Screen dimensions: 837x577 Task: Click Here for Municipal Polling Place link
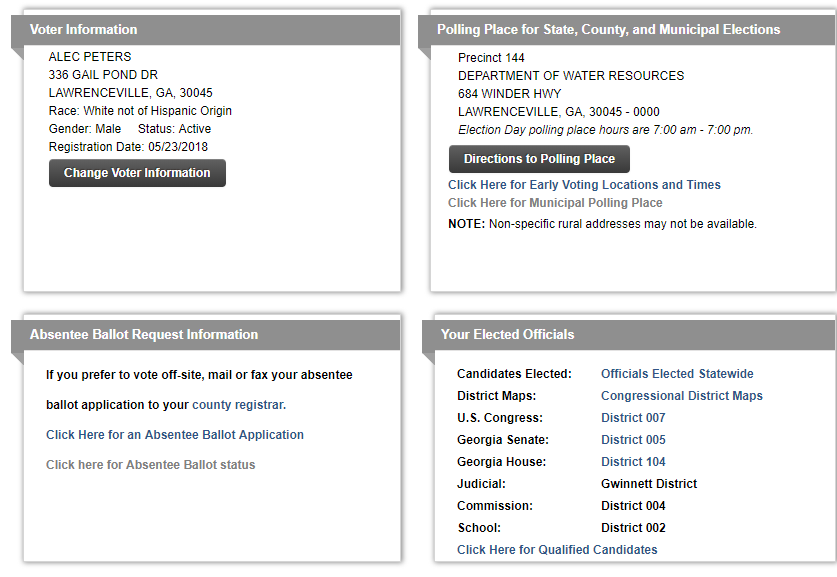coord(555,203)
